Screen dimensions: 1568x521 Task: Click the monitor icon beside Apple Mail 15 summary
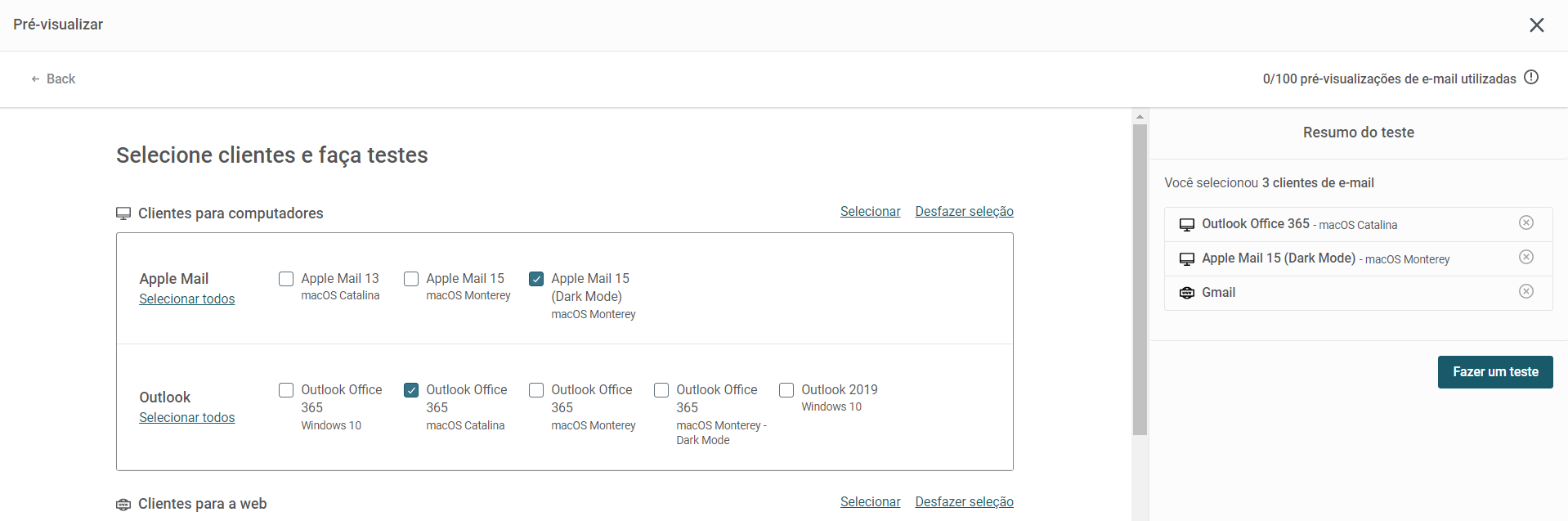(1187, 259)
